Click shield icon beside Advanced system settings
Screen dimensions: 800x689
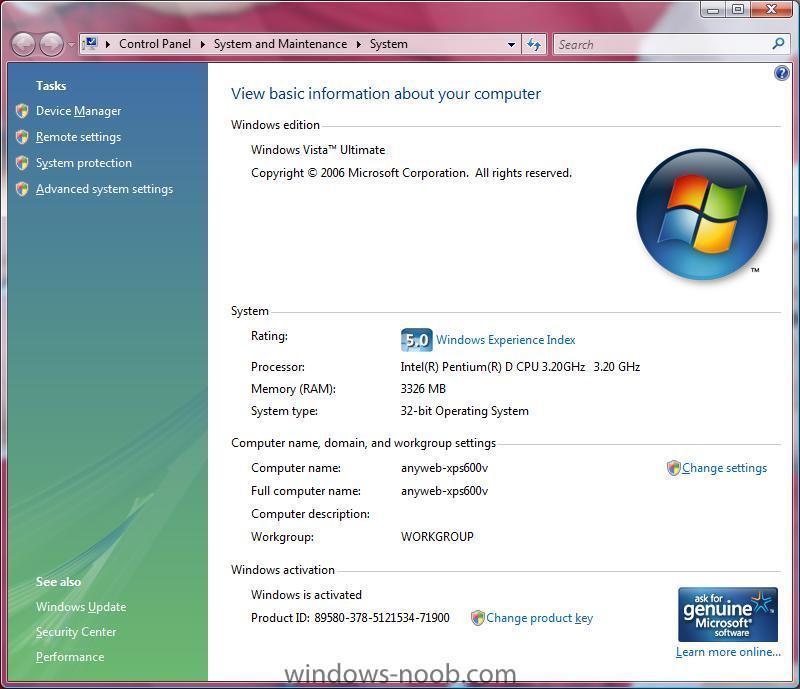[22, 189]
